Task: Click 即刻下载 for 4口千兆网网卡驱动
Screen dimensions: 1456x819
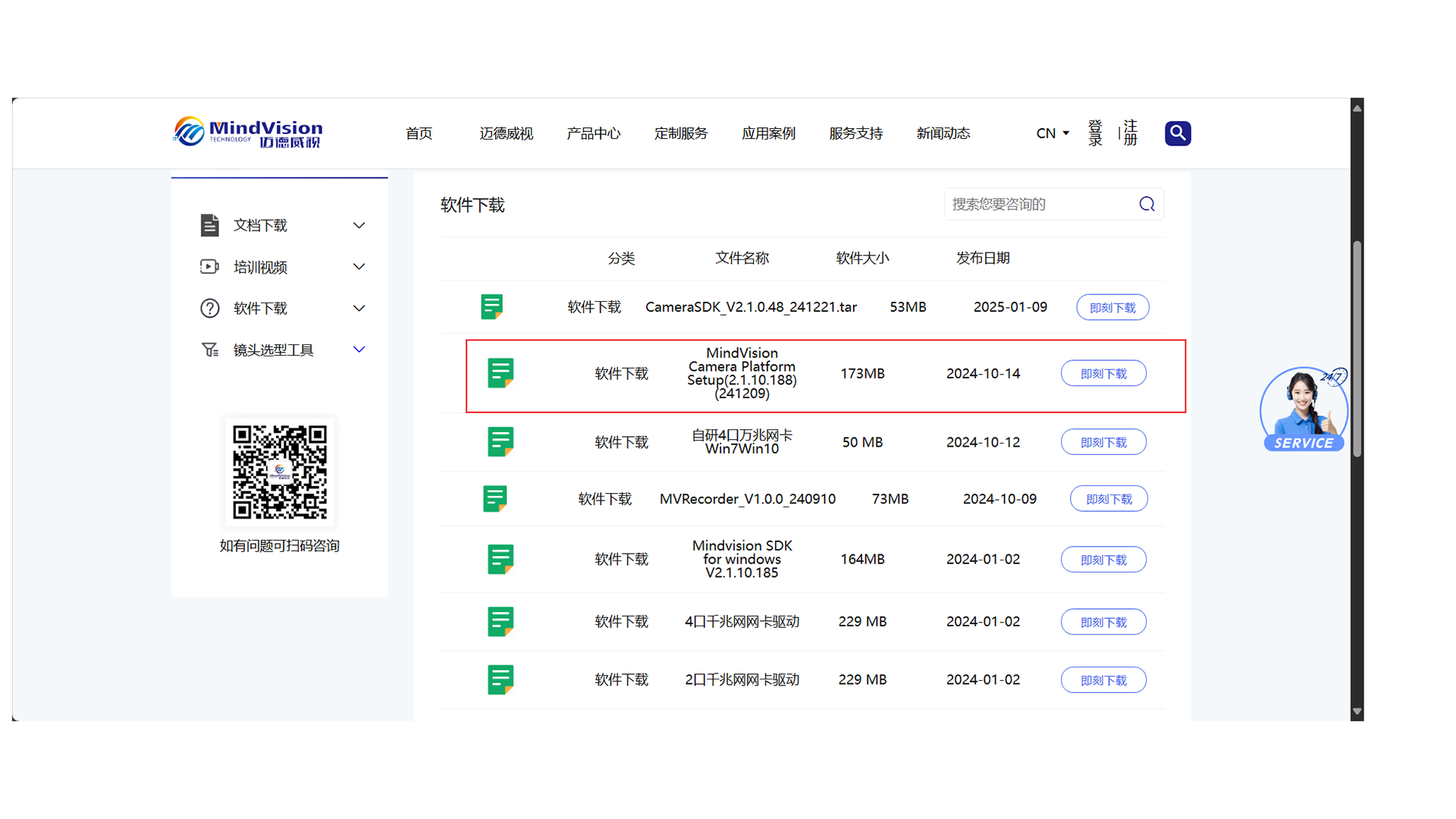Action: click(1103, 622)
